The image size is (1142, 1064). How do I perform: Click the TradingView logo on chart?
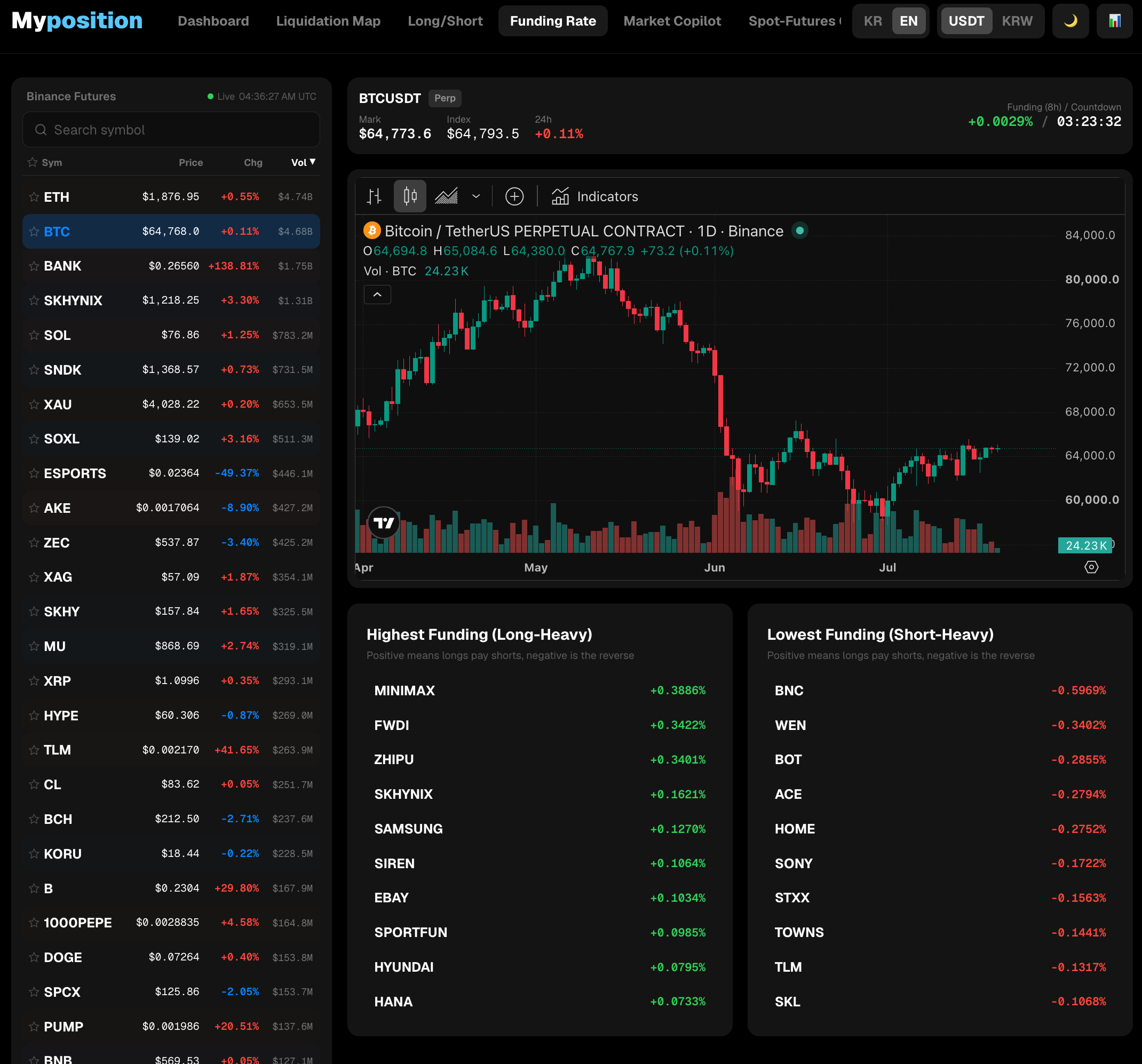[x=384, y=522]
